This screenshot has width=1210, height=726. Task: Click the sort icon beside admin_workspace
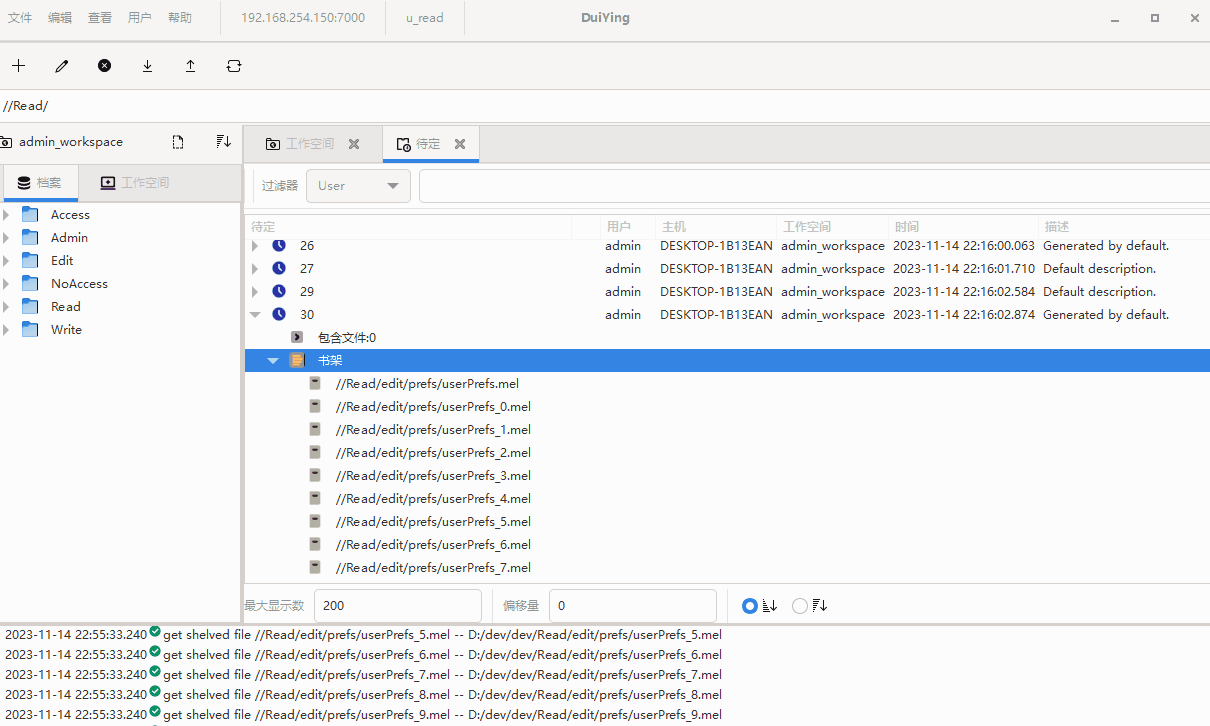(x=223, y=142)
